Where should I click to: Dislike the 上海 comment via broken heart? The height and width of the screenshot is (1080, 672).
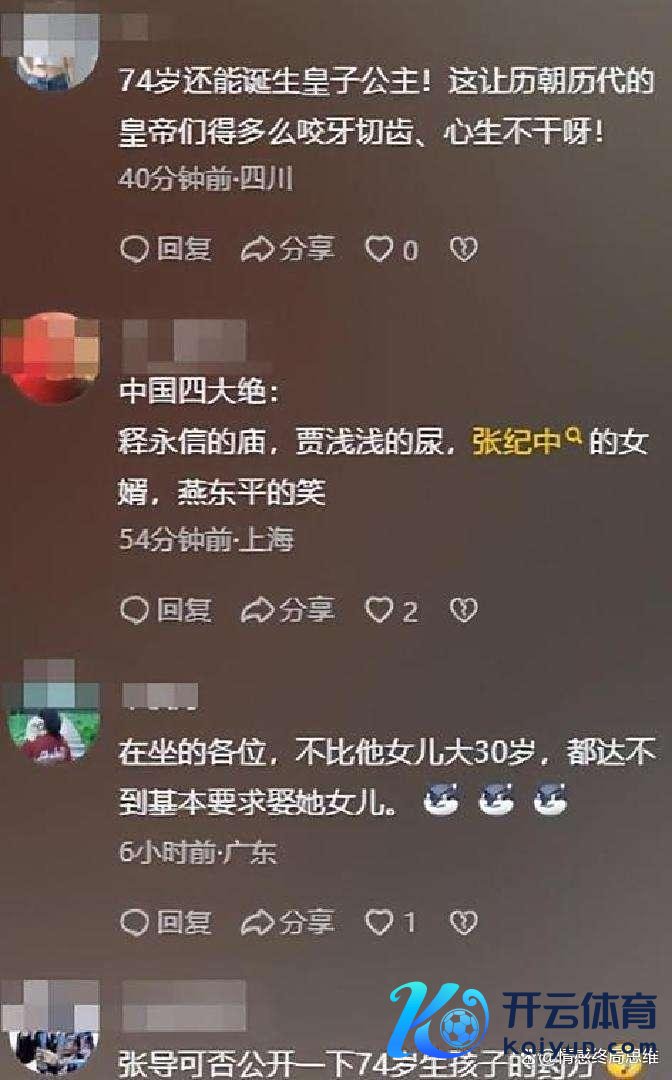(463, 610)
